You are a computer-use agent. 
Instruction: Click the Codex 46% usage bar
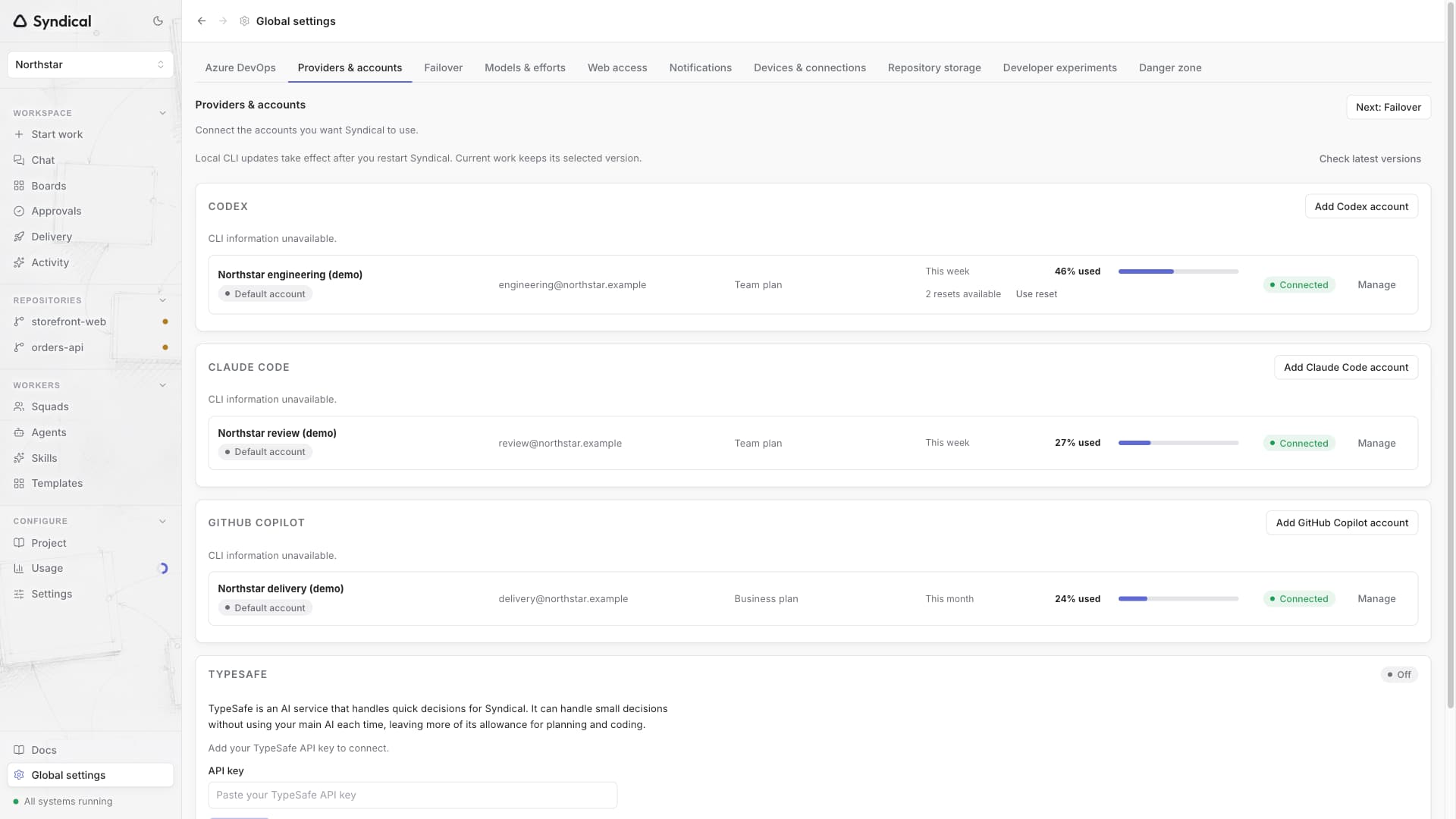click(x=1178, y=271)
